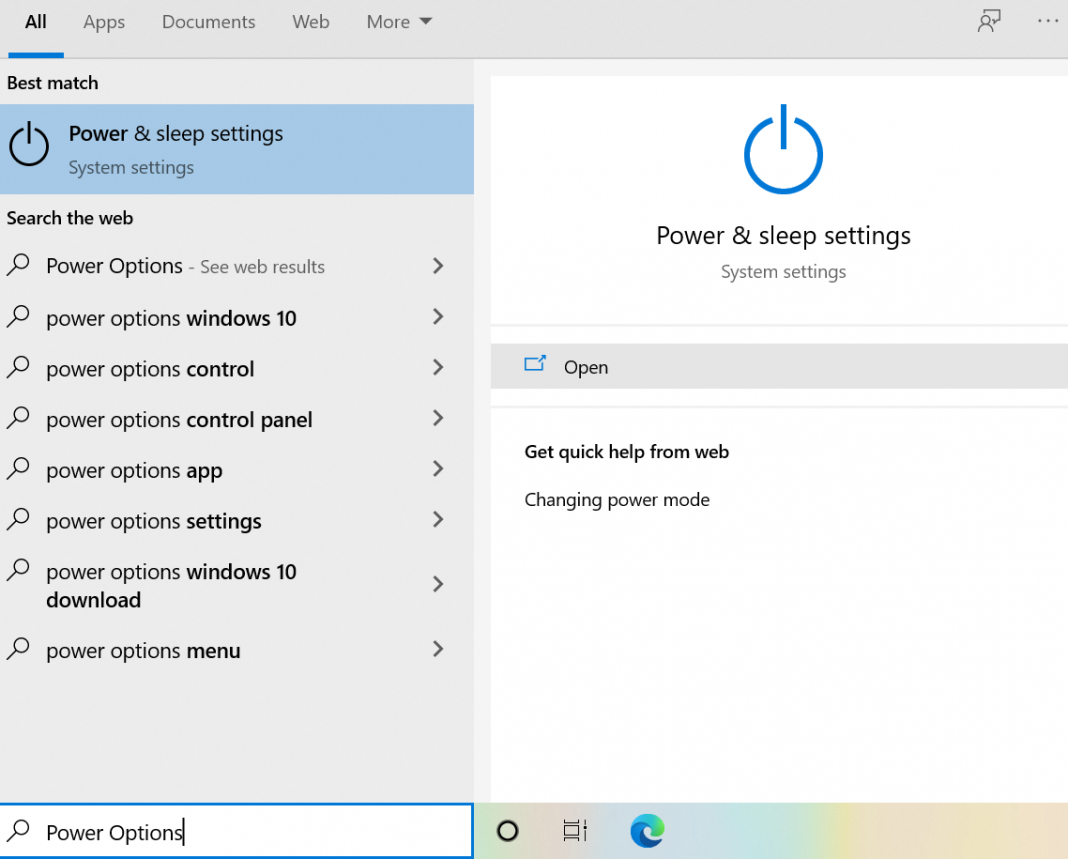Expand the power options menu suggestion
The image size is (1068, 859).
tap(437, 650)
